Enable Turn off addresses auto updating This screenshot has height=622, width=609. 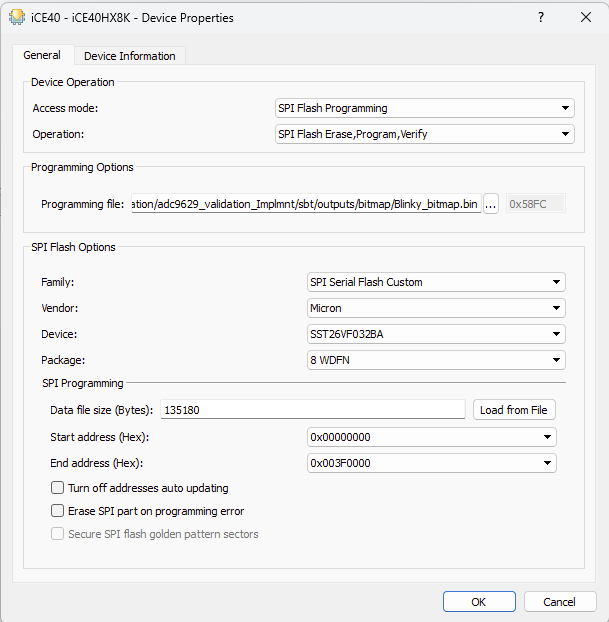point(58,488)
